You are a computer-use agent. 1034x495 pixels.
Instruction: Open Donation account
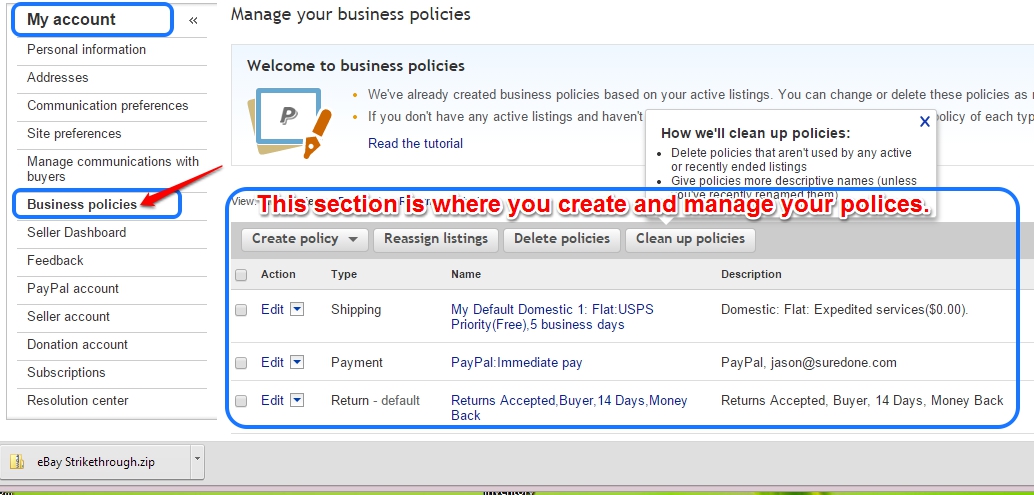click(x=77, y=345)
